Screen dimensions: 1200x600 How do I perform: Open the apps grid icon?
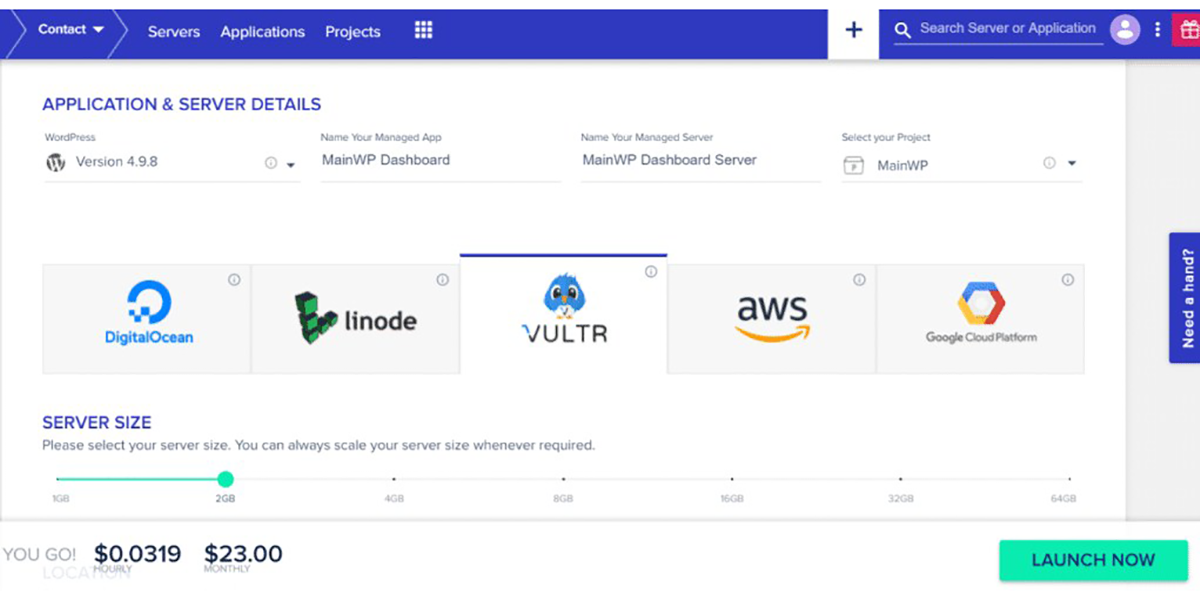click(423, 31)
